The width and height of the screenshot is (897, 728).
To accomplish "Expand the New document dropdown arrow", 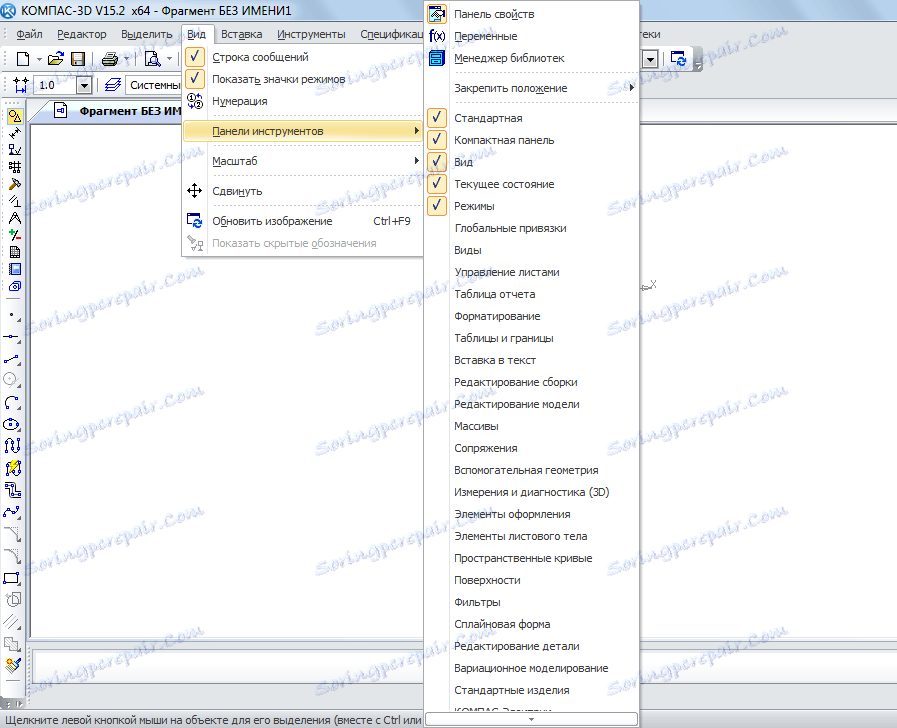I will [39, 59].
